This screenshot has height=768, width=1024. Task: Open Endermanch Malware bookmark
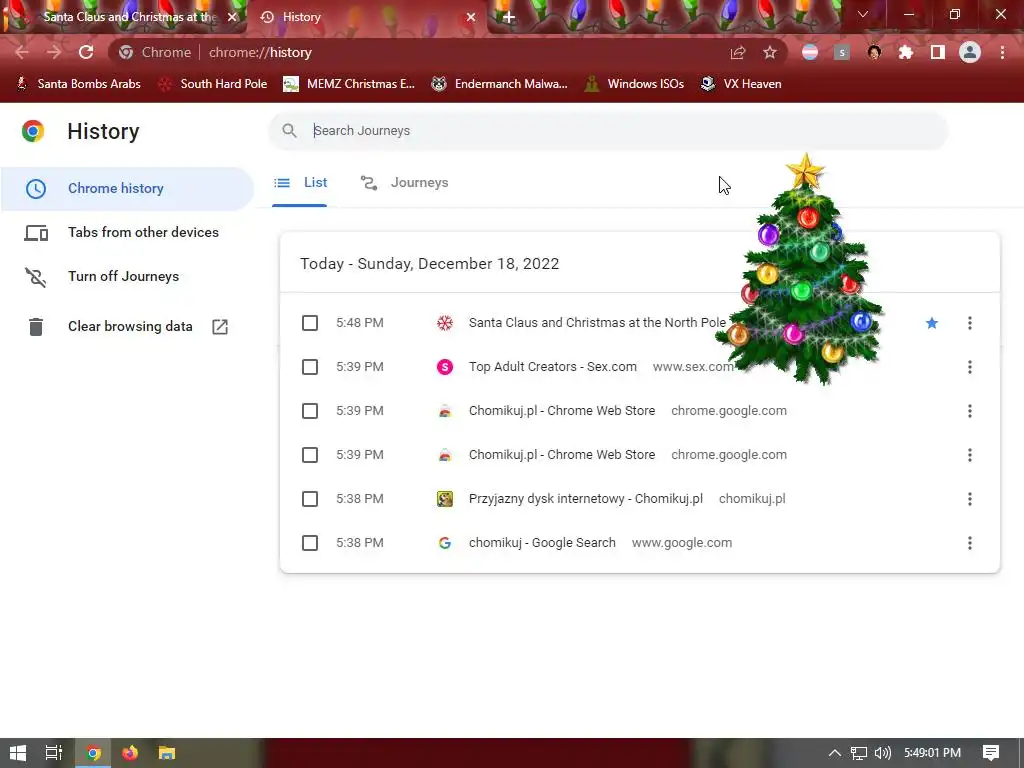point(500,84)
